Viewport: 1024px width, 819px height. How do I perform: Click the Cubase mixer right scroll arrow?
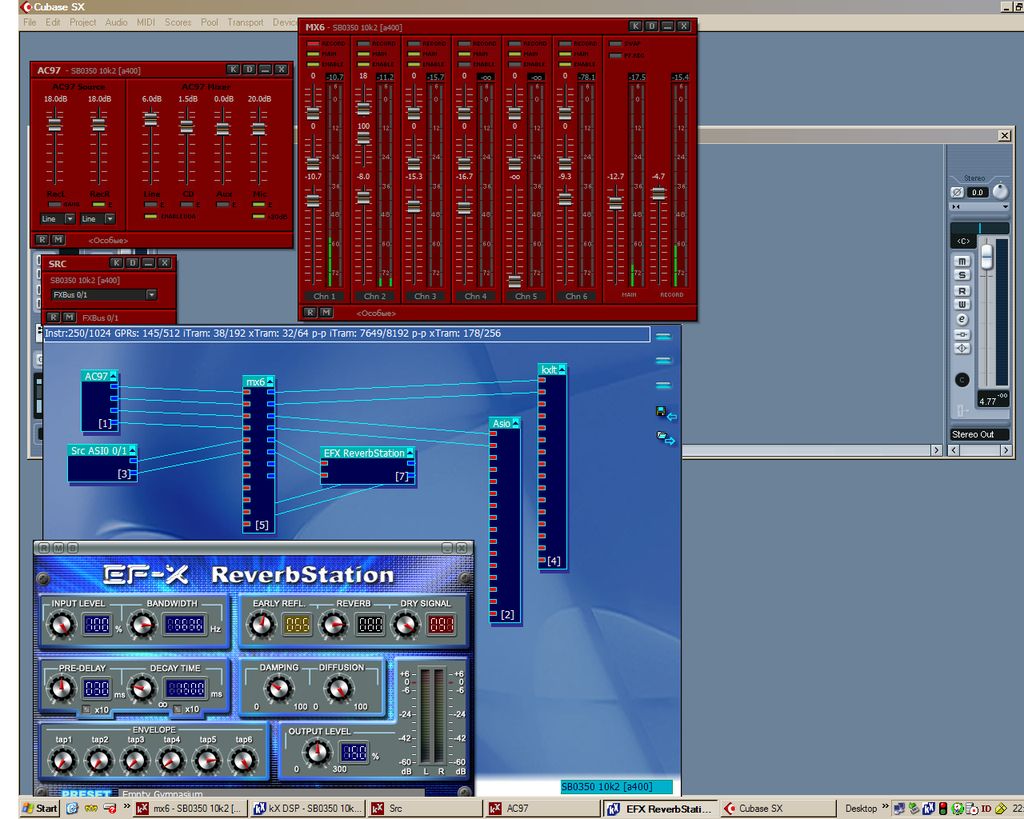[1006, 450]
